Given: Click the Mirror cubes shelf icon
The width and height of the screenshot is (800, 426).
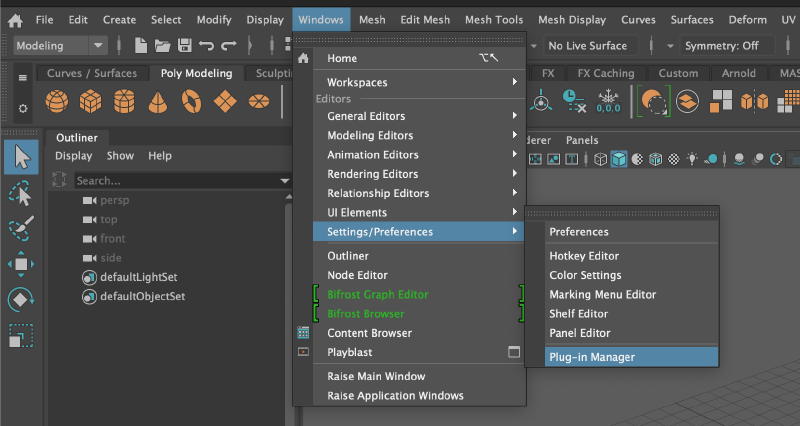Looking at the screenshot, I should 755,101.
